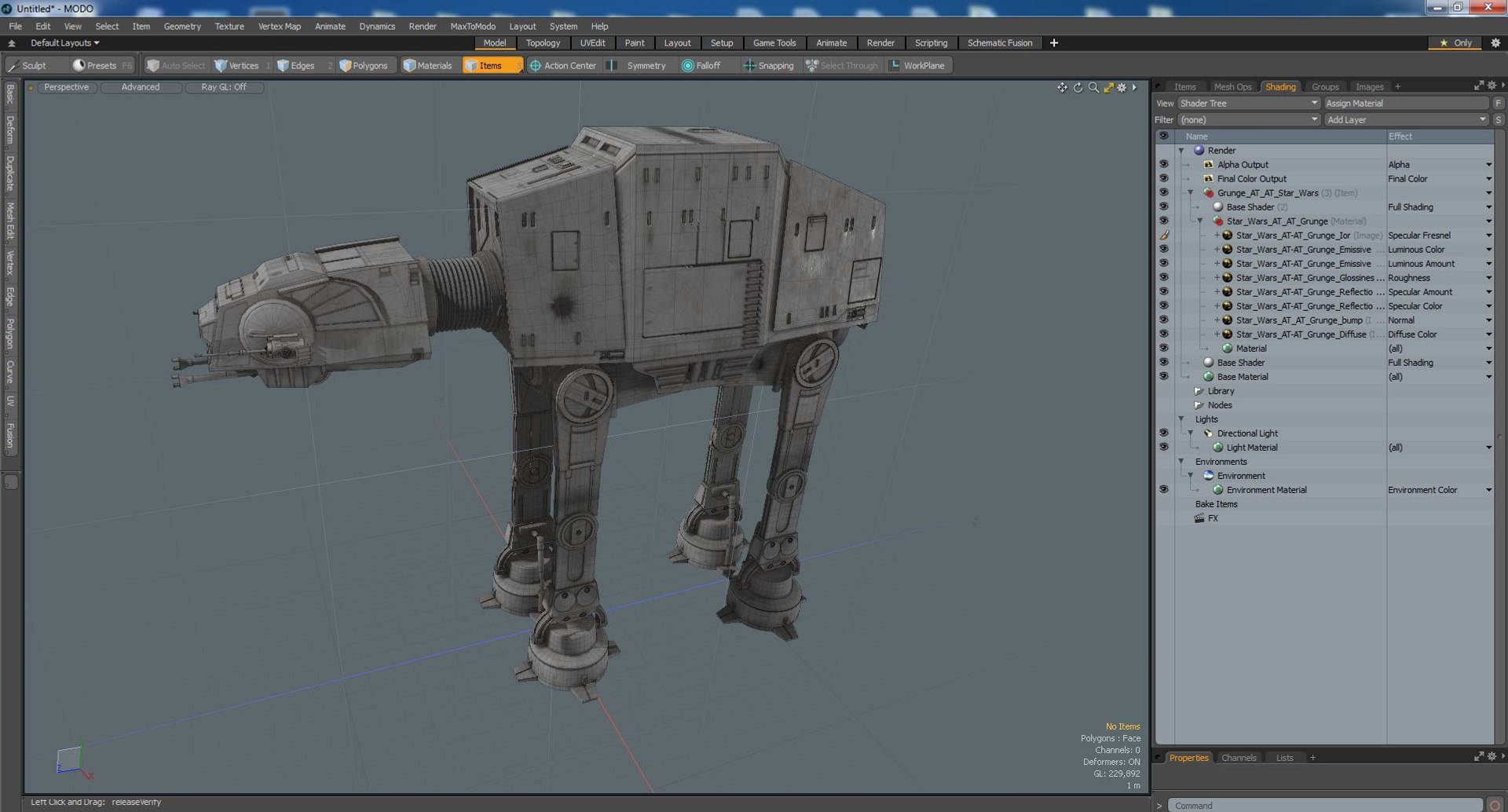Viewport: 1508px width, 812px height.
Task: Click the Render sphere icon in tree
Action: (1199, 151)
